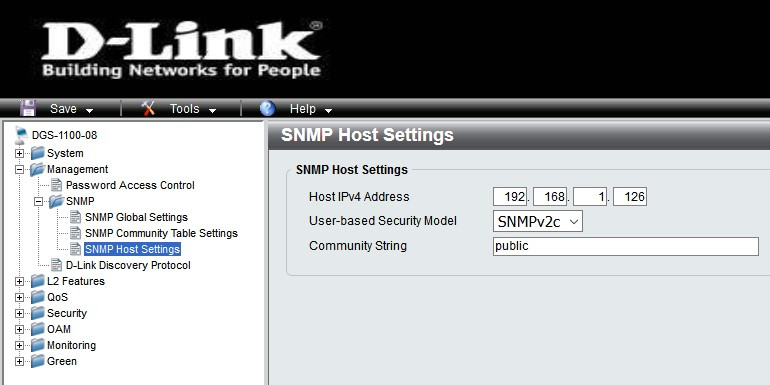Click the SNMP Global Settings page icon
This screenshot has height=385, width=770.
click(76, 217)
